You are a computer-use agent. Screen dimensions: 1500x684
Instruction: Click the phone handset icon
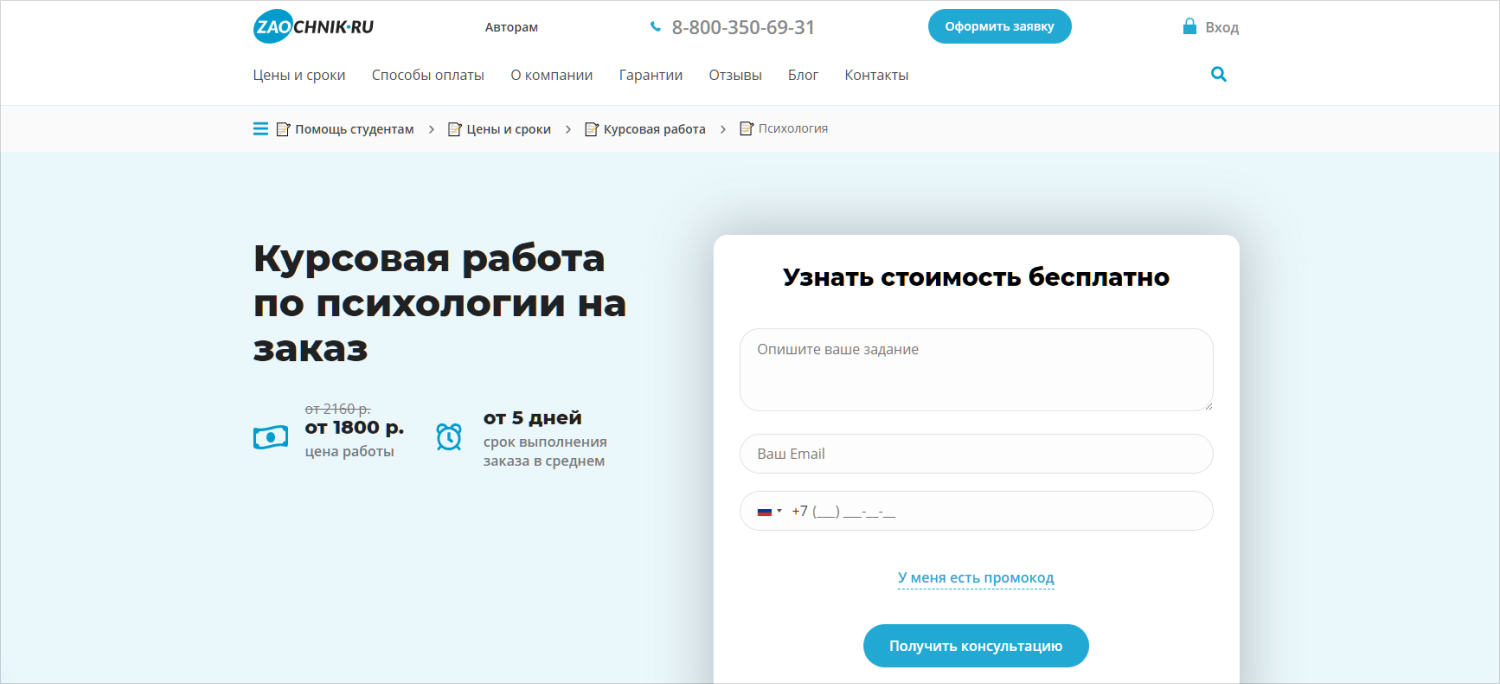(x=655, y=27)
